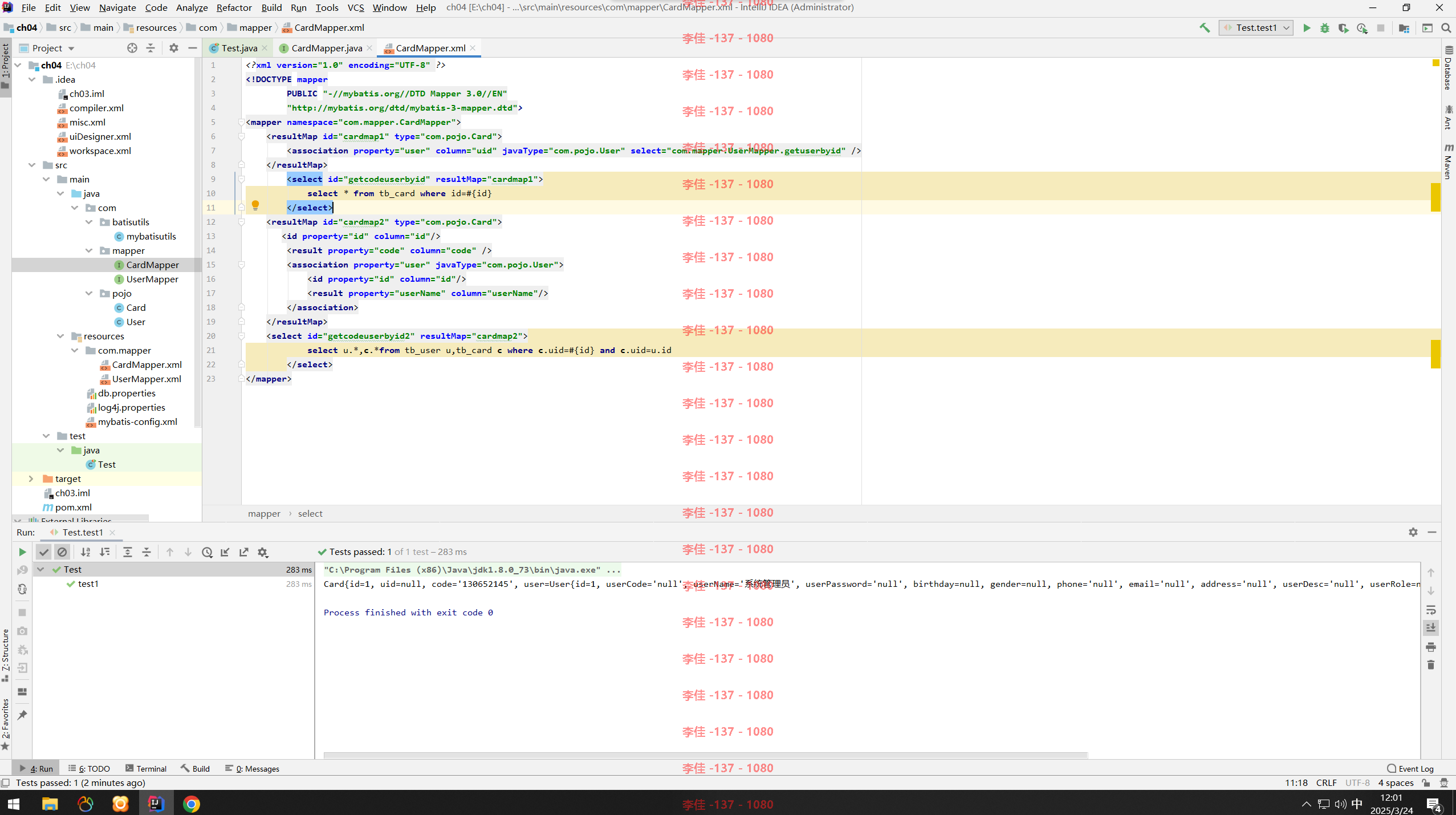Sort tests alphabetically in Run toolbar
Screen dimensions: 1456x815
(86, 552)
